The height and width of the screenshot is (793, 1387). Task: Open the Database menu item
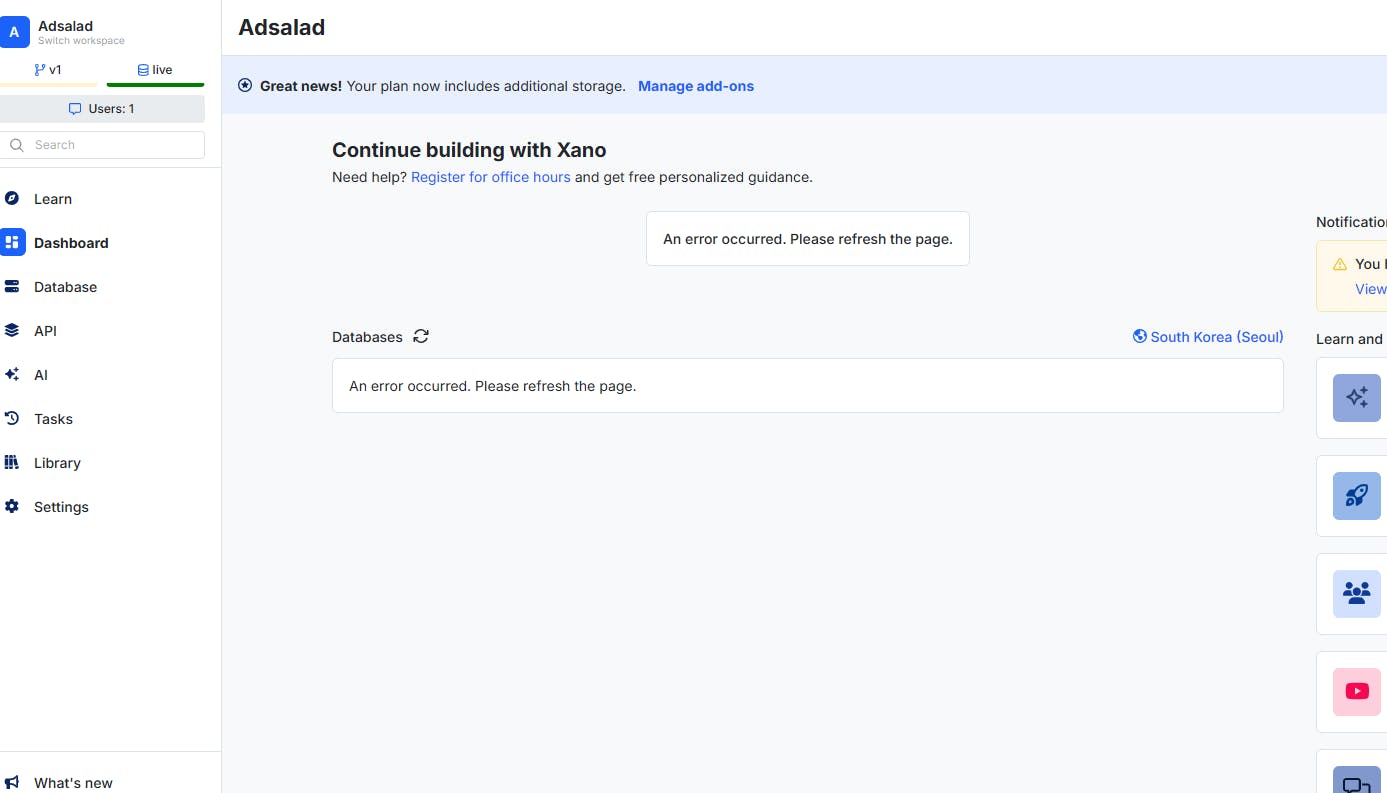point(65,287)
